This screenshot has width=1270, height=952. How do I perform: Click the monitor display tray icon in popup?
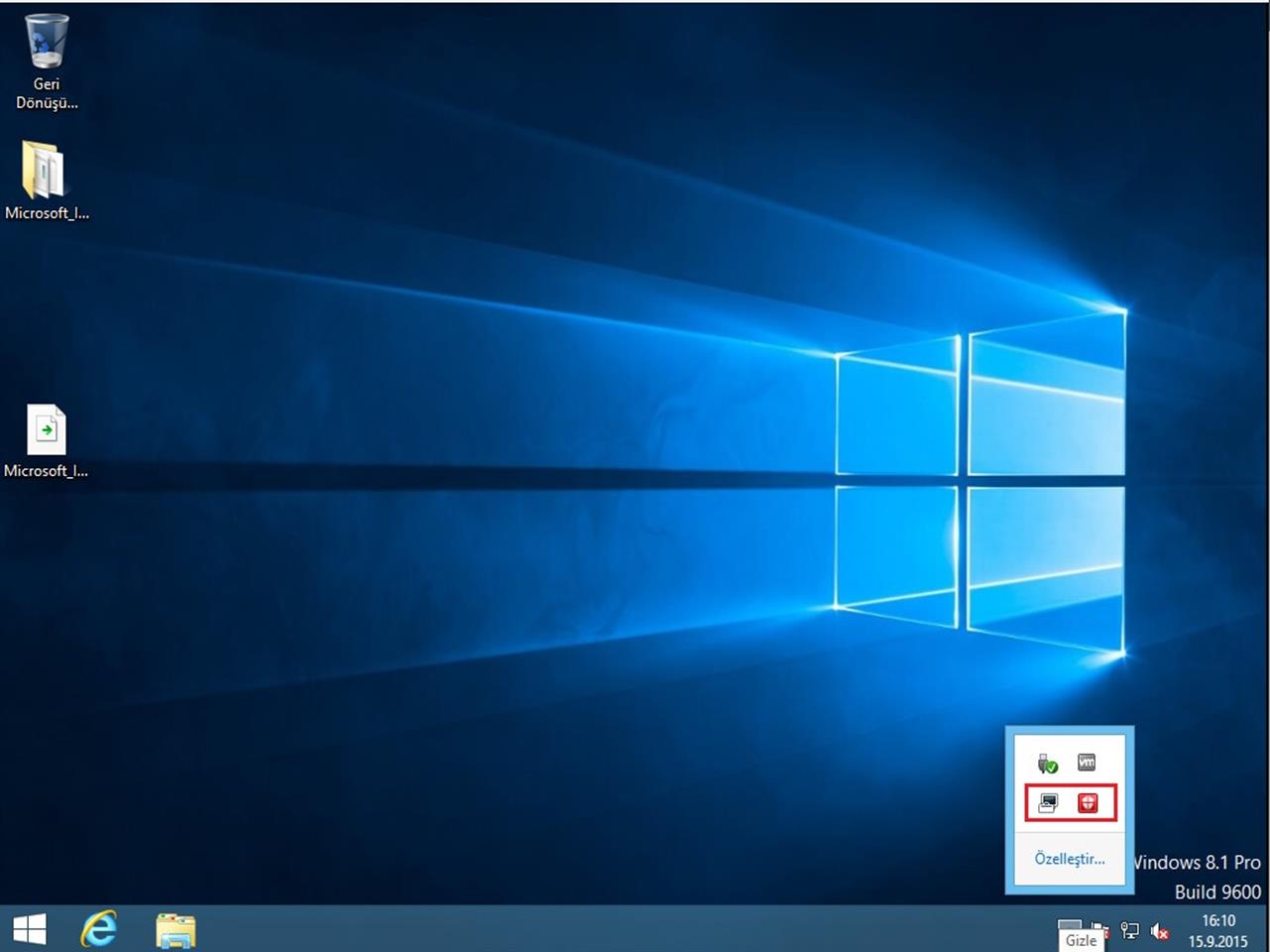tap(1048, 803)
